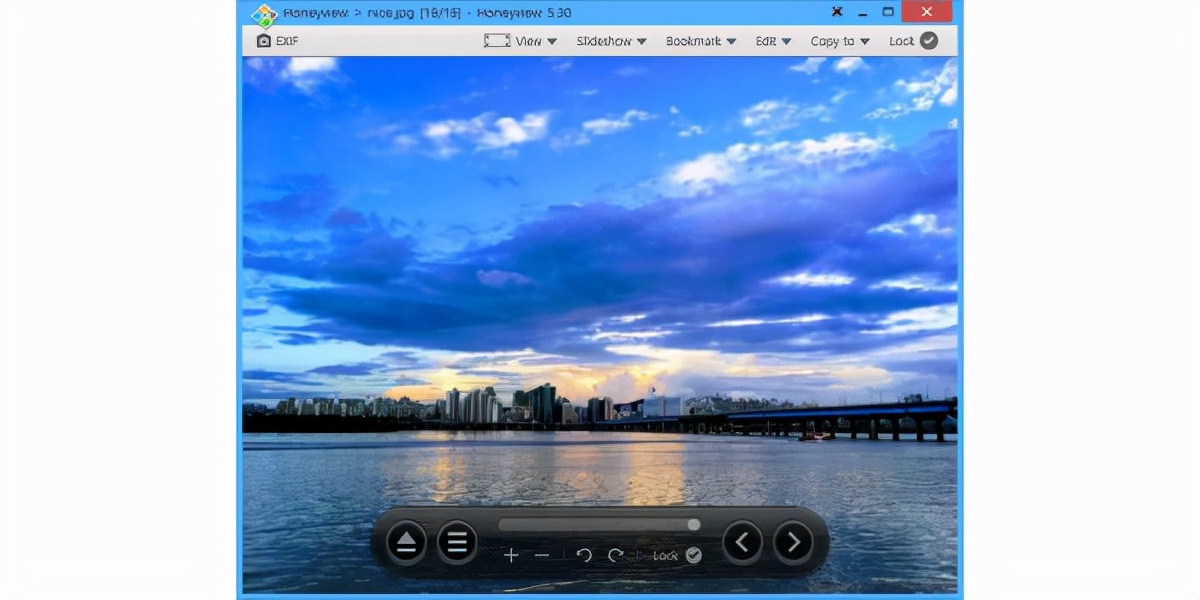Open the EXIF information panel
This screenshot has height=600, width=1200.
click(x=274, y=40)
